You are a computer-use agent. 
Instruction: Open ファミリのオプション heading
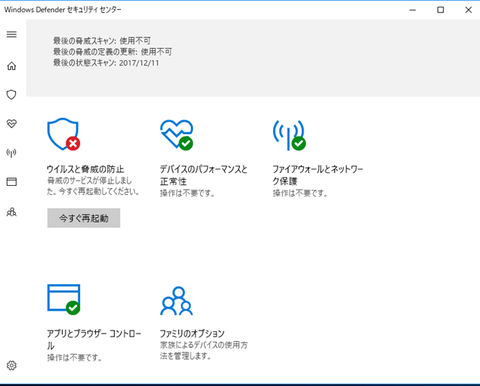(x=192, y=333)
